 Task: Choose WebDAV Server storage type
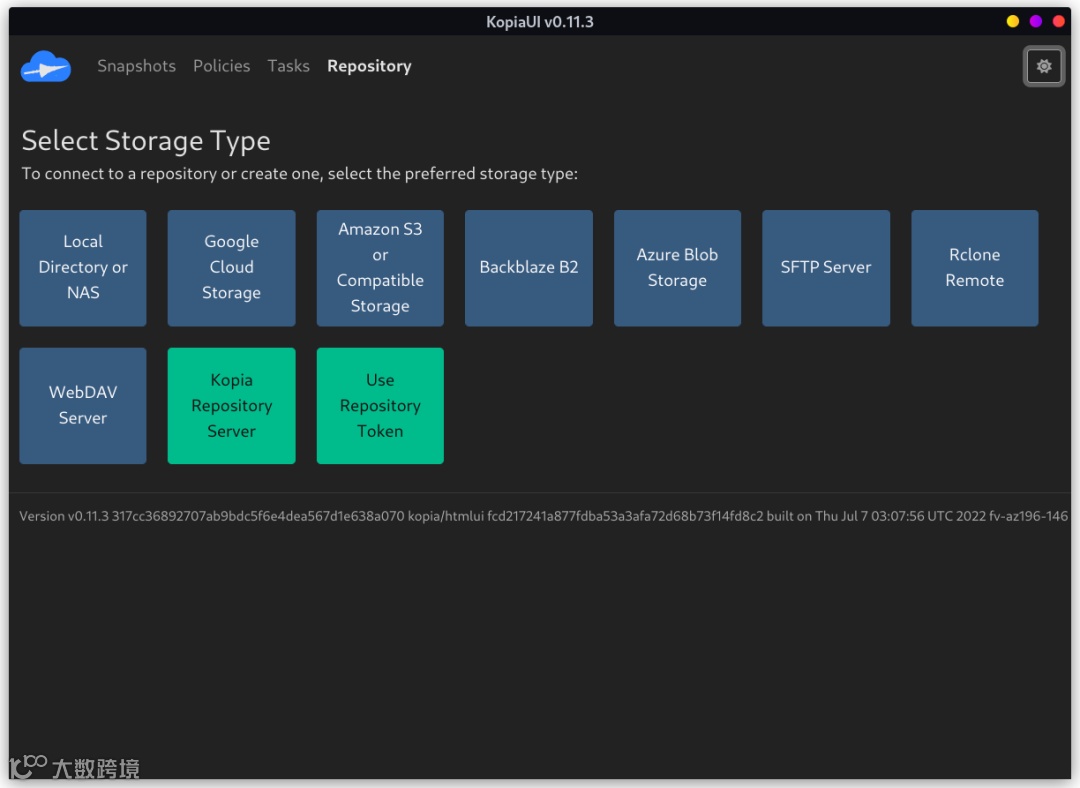tap(83, 406)
